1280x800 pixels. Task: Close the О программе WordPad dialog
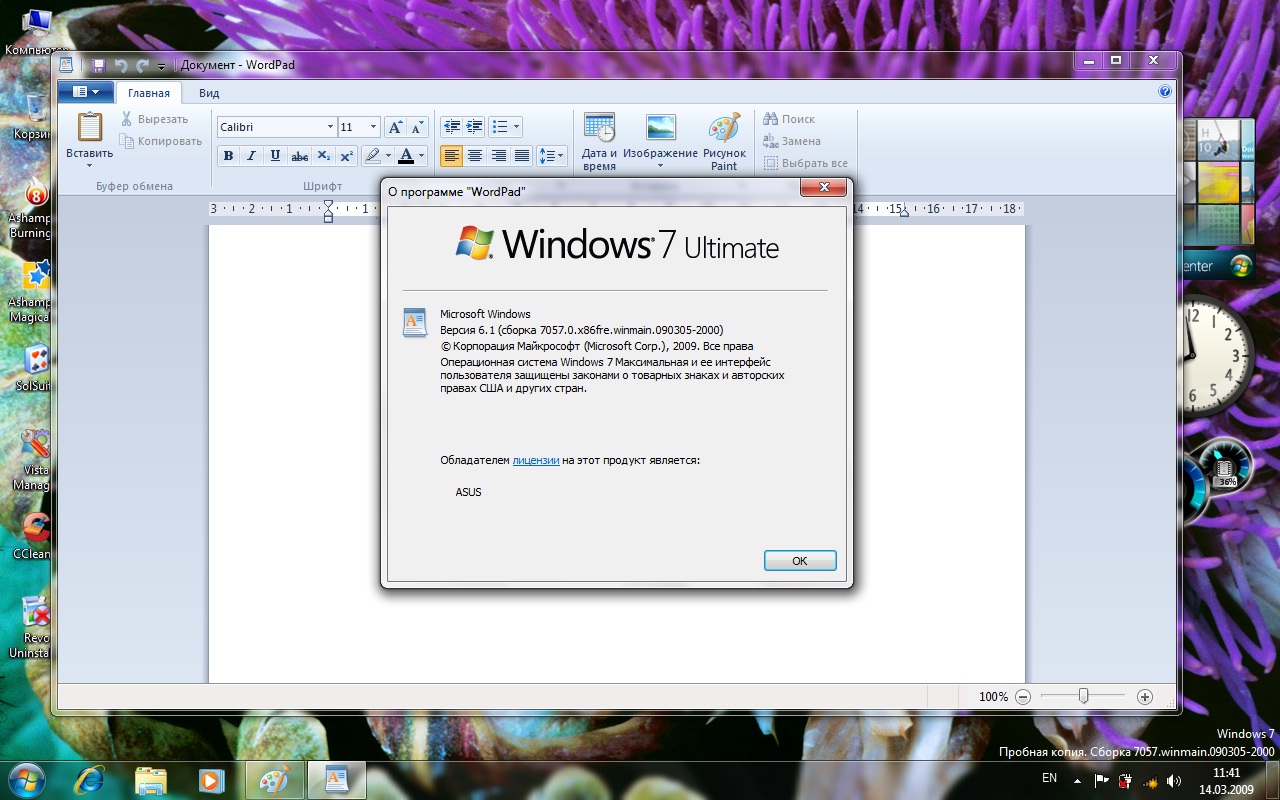[825, 187]
